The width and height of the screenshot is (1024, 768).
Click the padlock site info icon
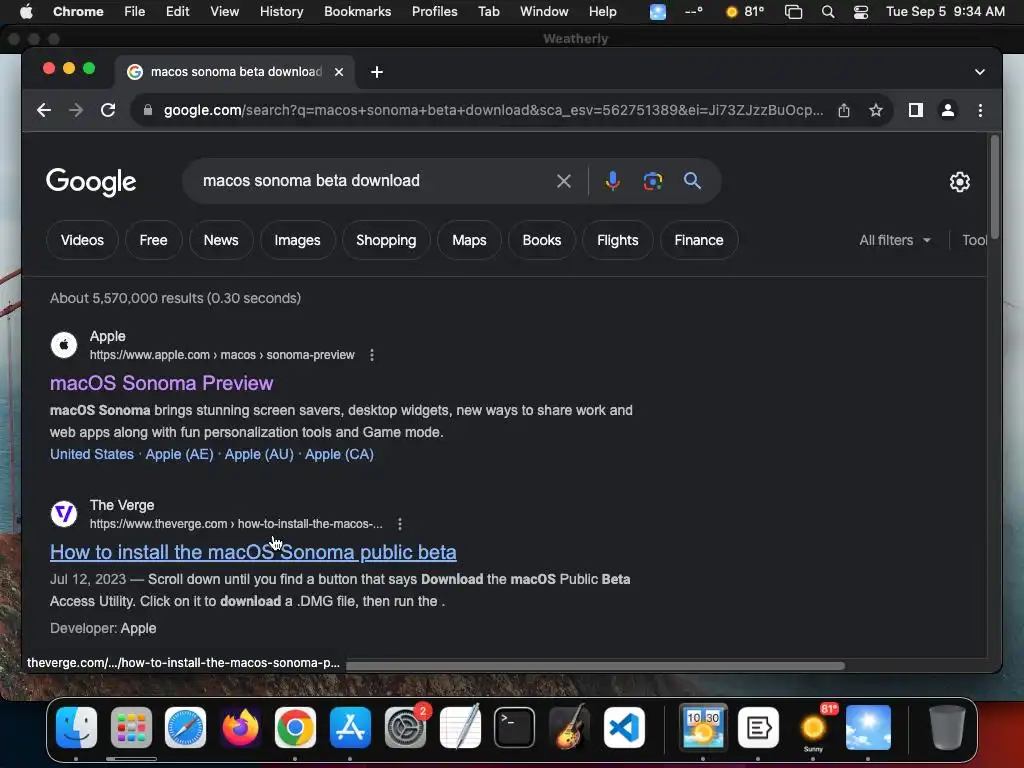pyautogui.click(x=148, y=110)
